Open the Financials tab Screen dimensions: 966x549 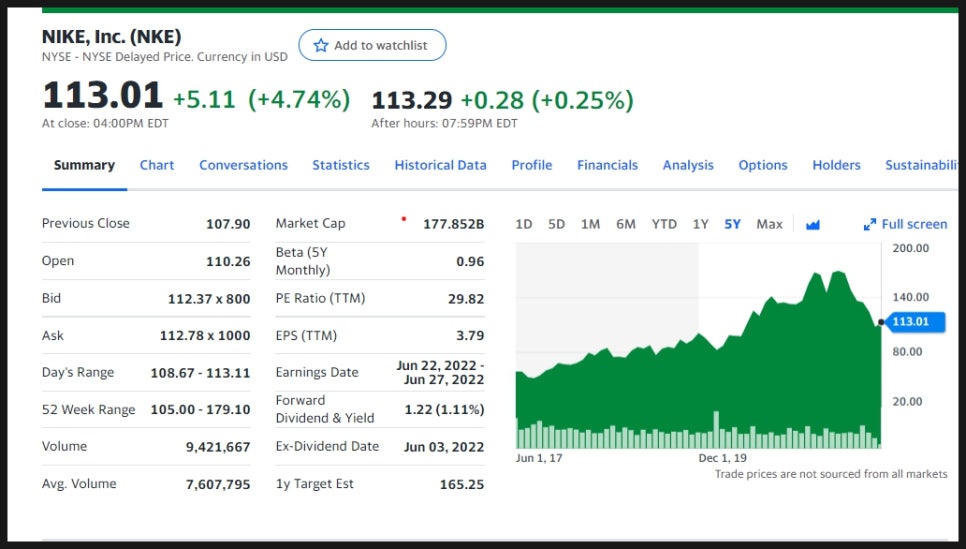(x=607, y=165)
